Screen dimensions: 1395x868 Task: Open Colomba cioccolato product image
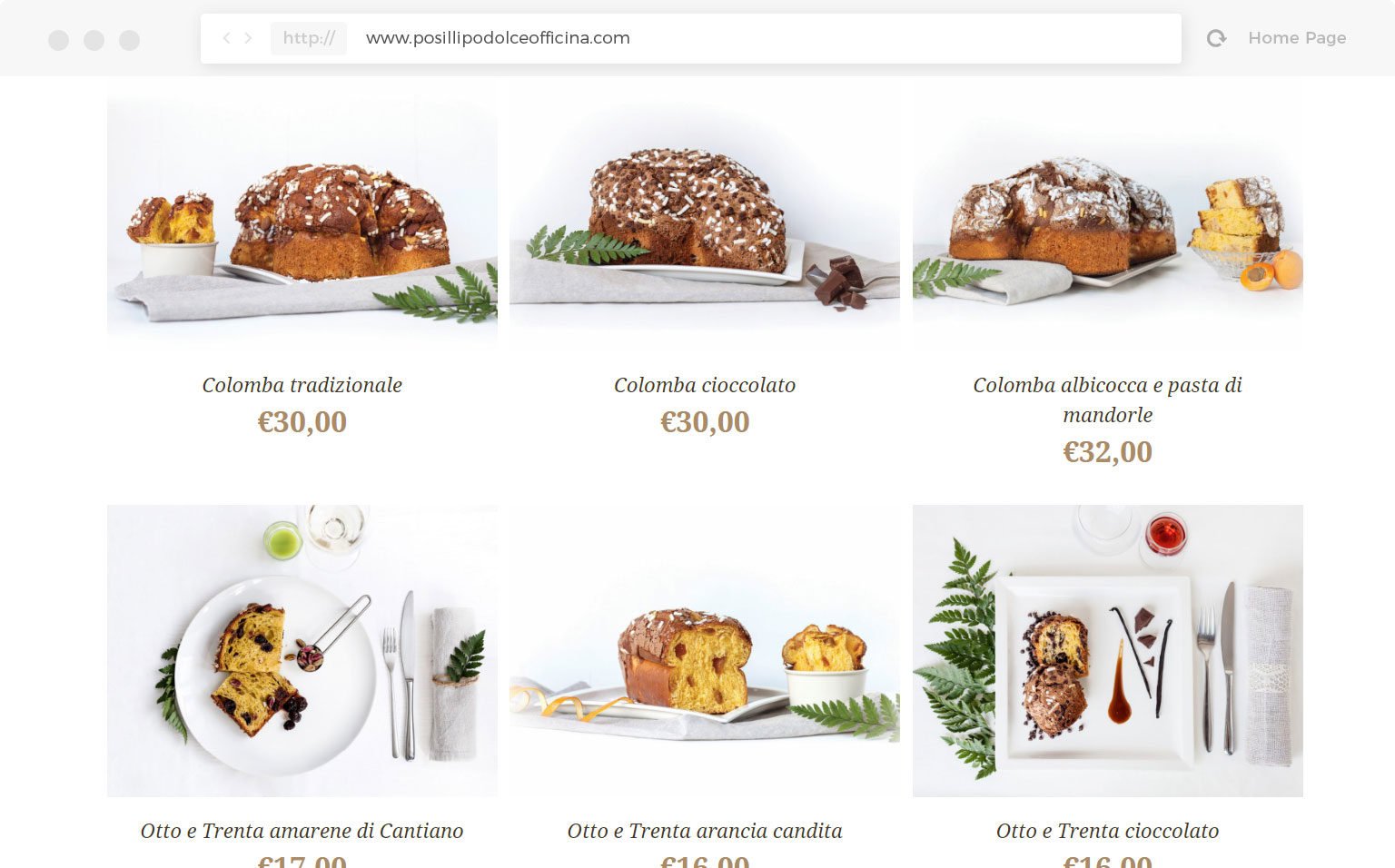[705, 213]
